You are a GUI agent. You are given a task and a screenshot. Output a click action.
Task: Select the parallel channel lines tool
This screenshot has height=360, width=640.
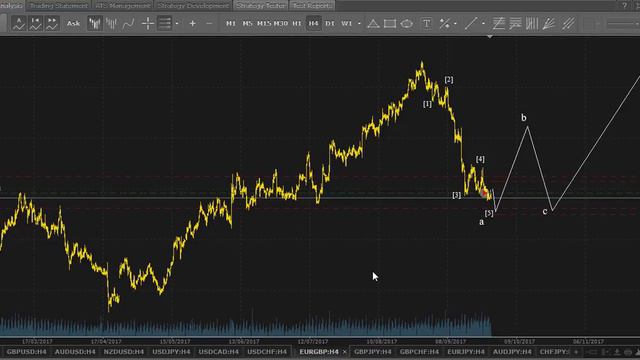[568, 23]
